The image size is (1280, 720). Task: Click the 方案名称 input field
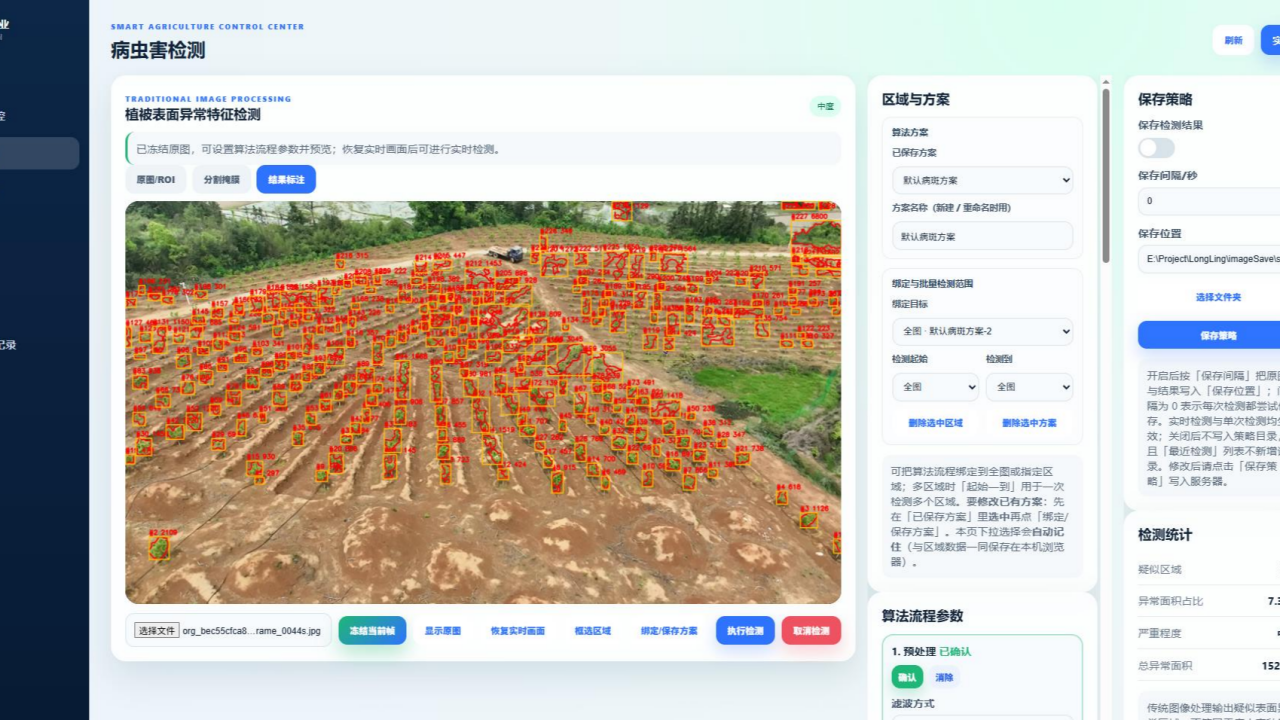point(982,237)
